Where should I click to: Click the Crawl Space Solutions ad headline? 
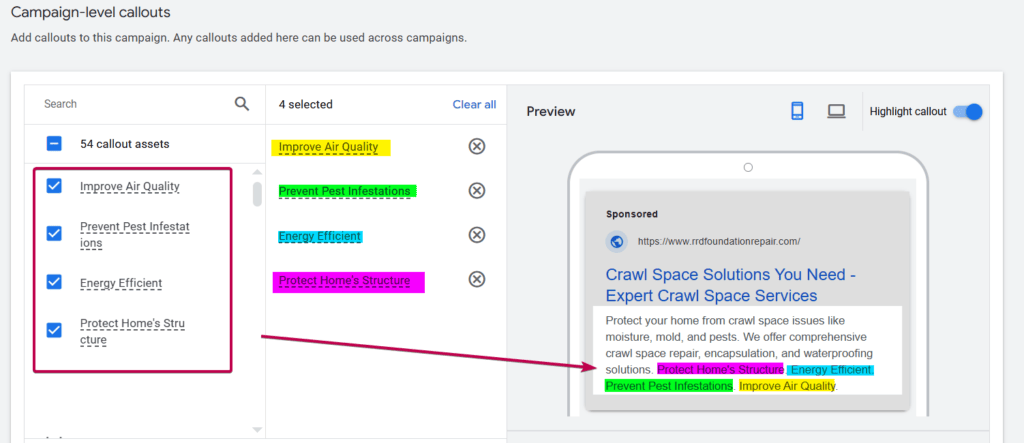[730, 284]
